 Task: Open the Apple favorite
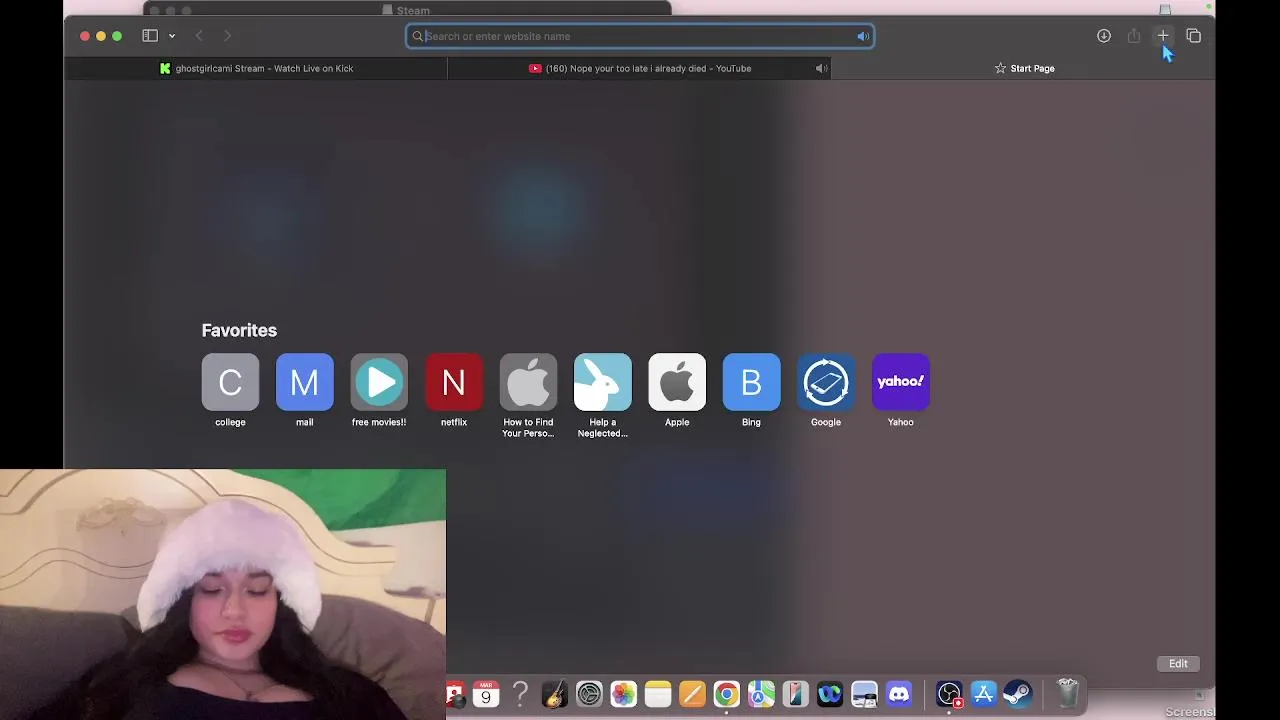coord(677,390)
